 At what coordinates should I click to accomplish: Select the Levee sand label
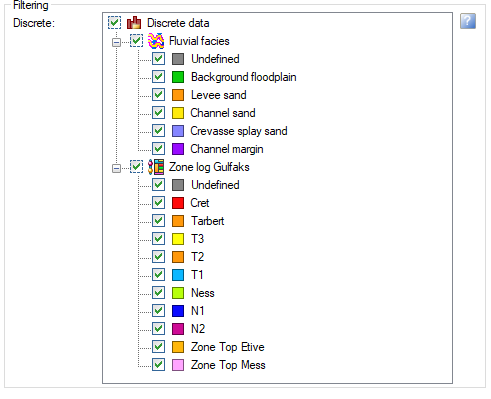point(219,95)
